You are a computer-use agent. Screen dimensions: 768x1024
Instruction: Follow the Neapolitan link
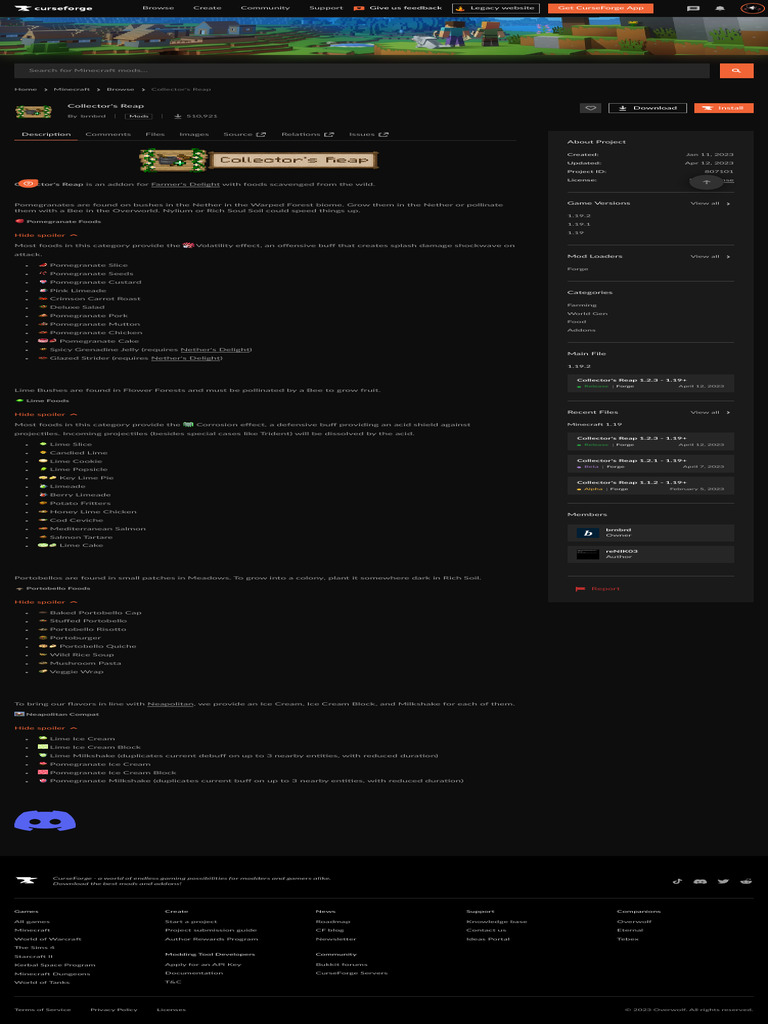pyautogui.click(x=170, y=704)
